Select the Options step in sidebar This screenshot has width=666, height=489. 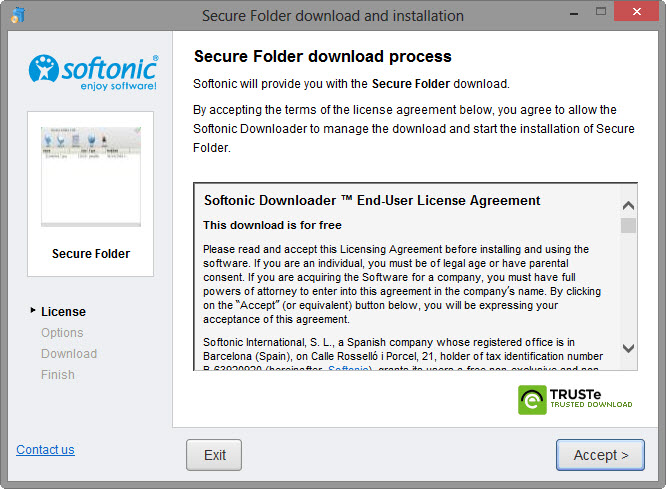point(62,332)
